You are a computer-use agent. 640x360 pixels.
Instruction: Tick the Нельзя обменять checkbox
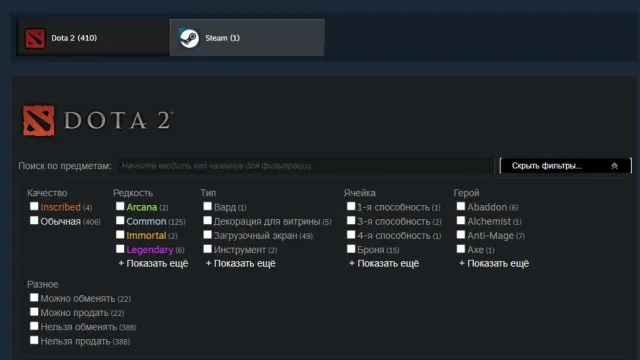pos(34,327)
